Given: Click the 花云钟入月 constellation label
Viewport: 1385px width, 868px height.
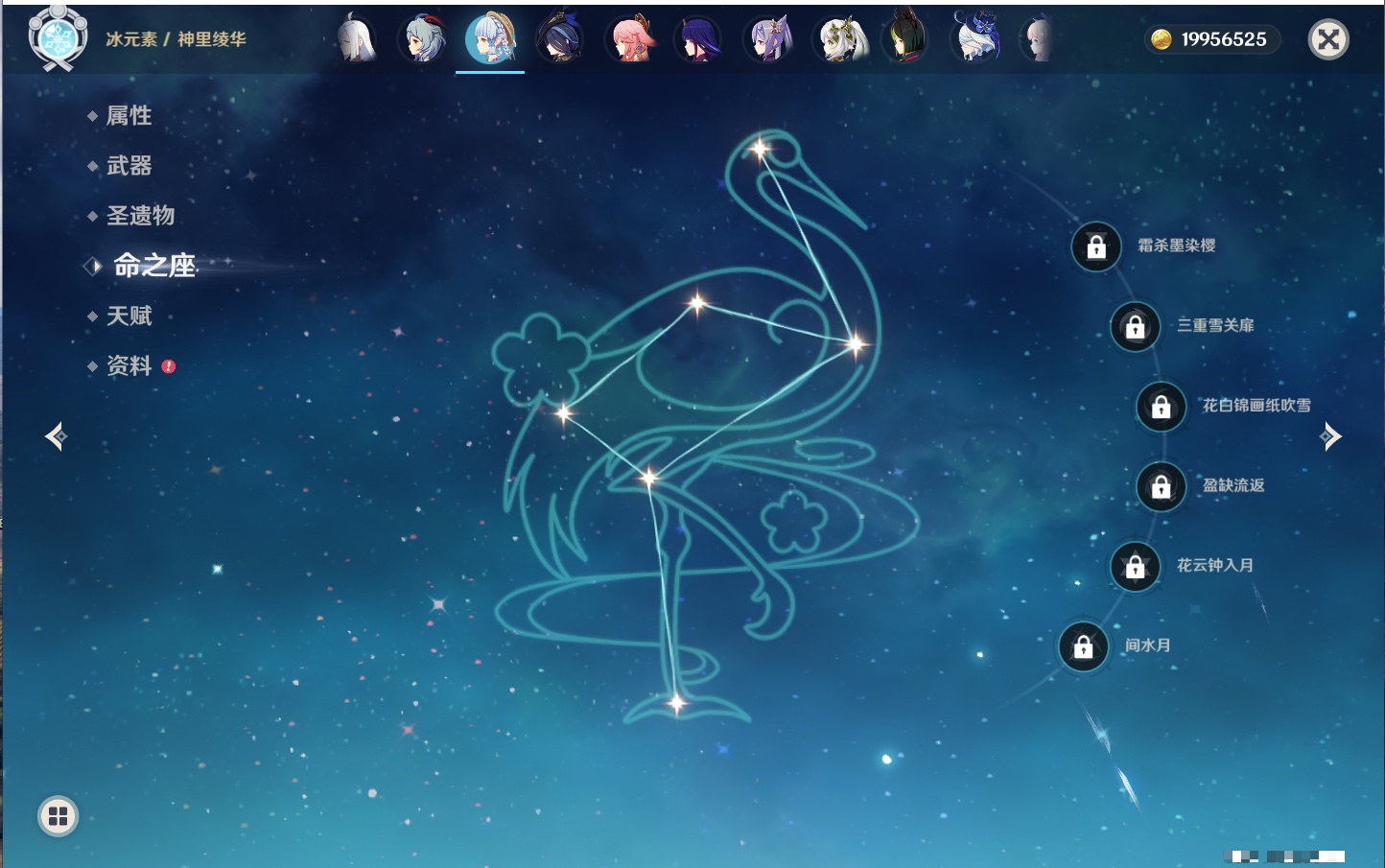Looking at the screenshot, I should point(1215,565).
